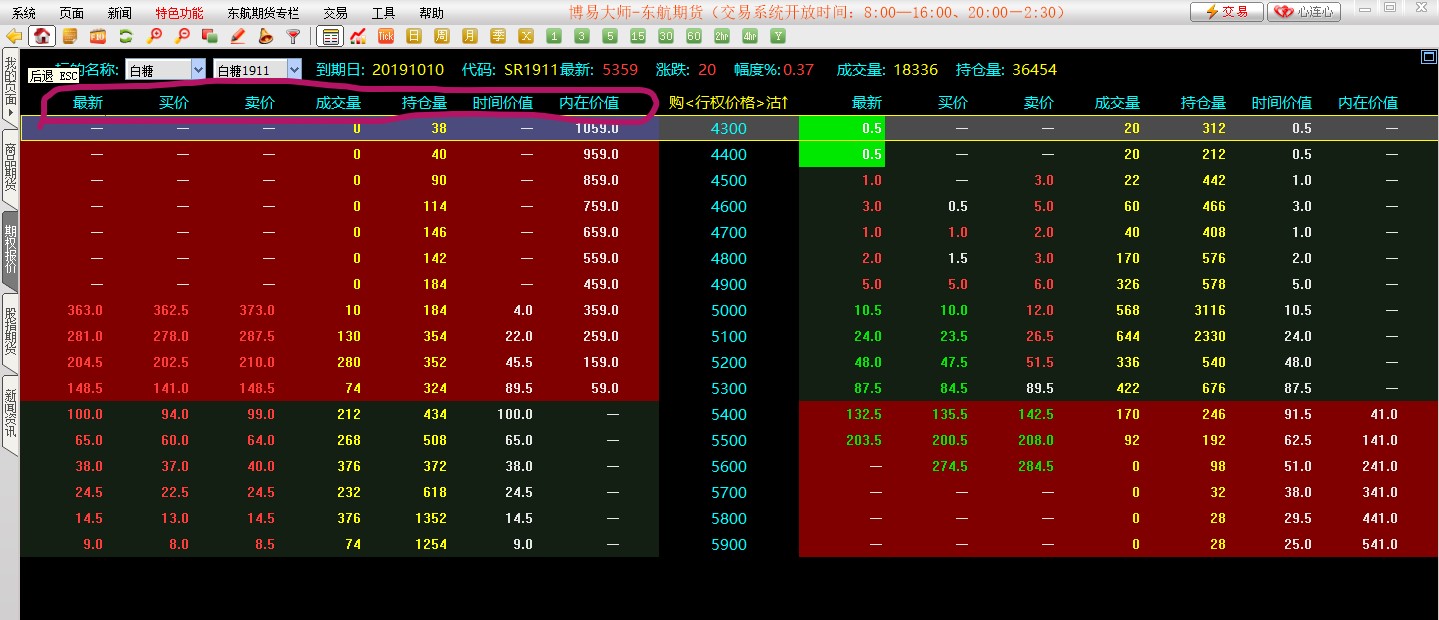The height and width of the screenshot is (620, 1439).
Task: Go to the home page icon
Action: pyautogui.click(x=42, y=37)
